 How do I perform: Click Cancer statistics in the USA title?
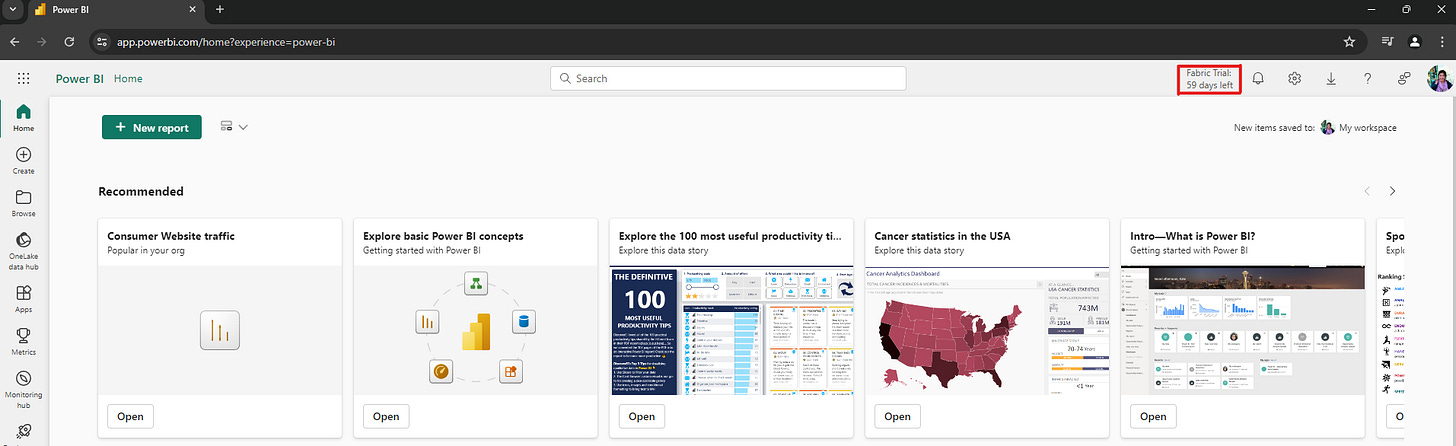[x=942, y=236]
